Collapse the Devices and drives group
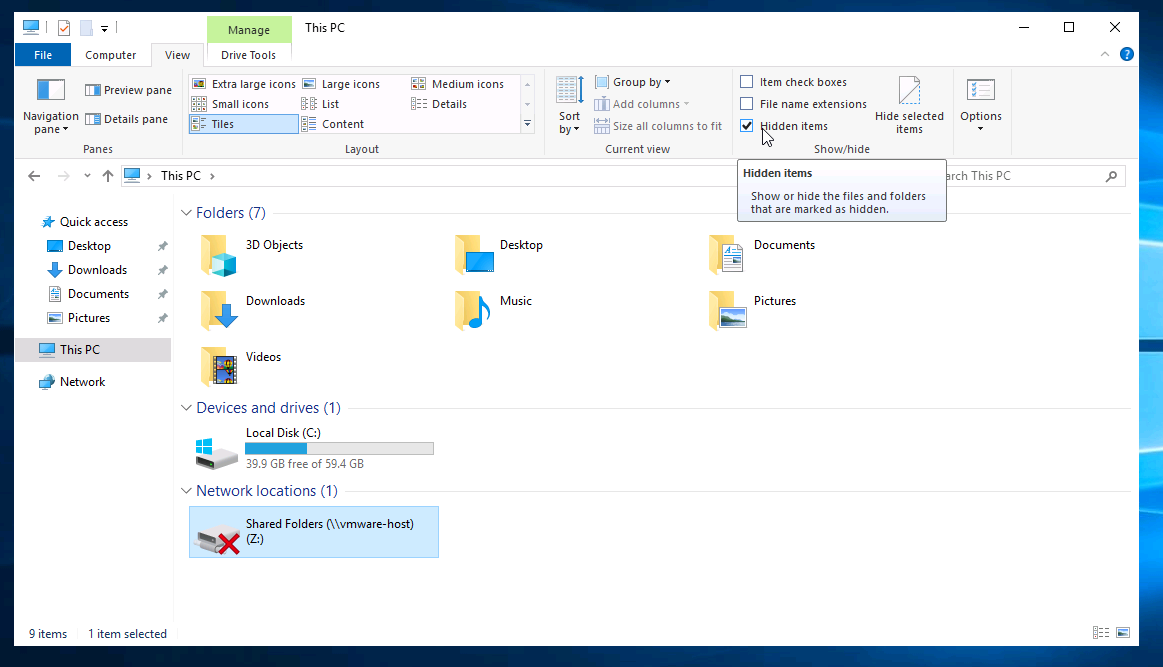Viewport: 1163px width, 667px height. 186,408
